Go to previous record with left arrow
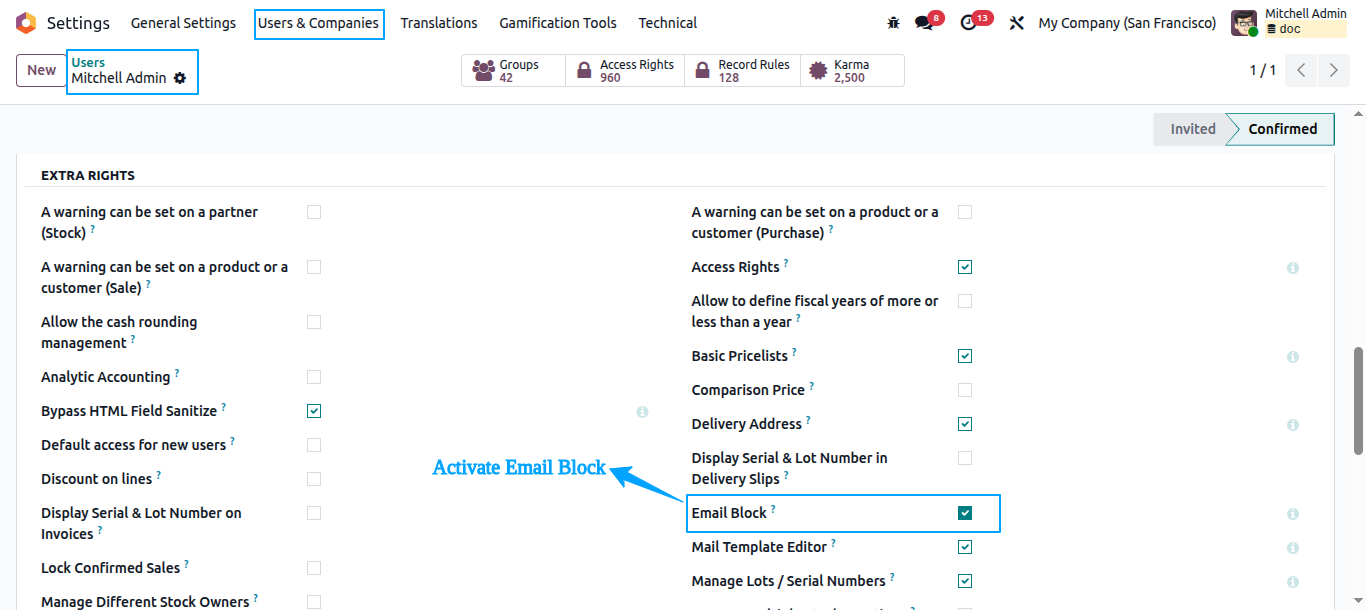Viewport: 1366px width, 610px height. pyautogui.click(x=1301, y=70)
